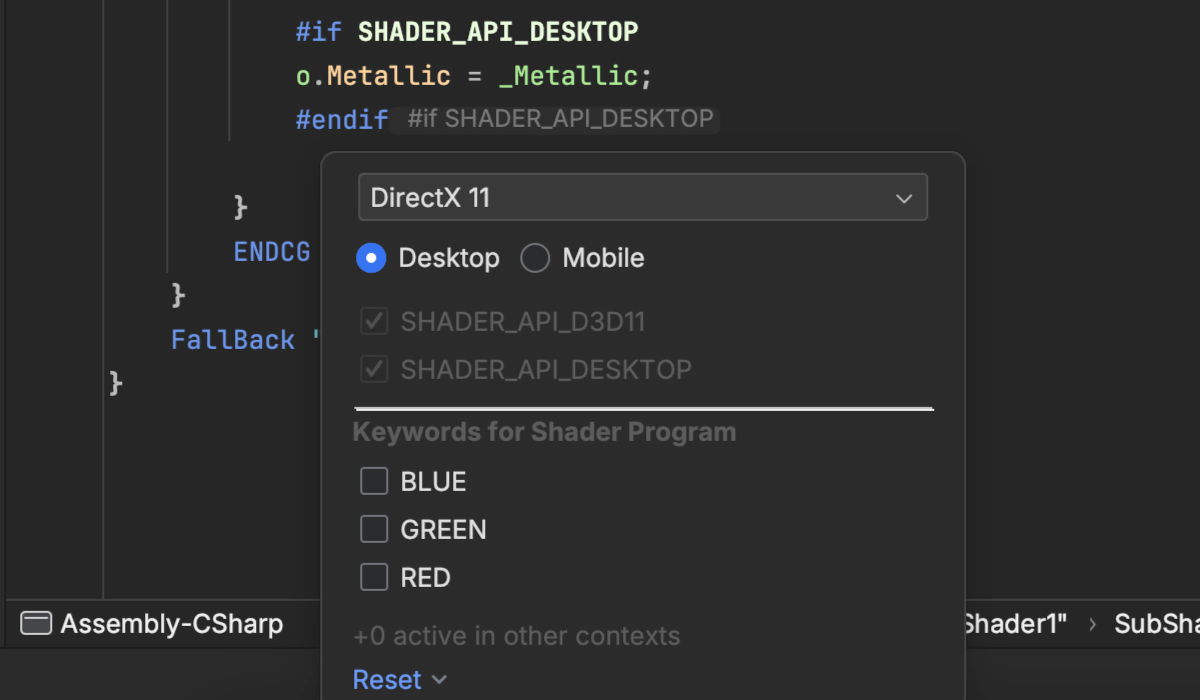Click the Assembly-CSharp module icon
This screenshot has width=1200, height=700.
36,624
